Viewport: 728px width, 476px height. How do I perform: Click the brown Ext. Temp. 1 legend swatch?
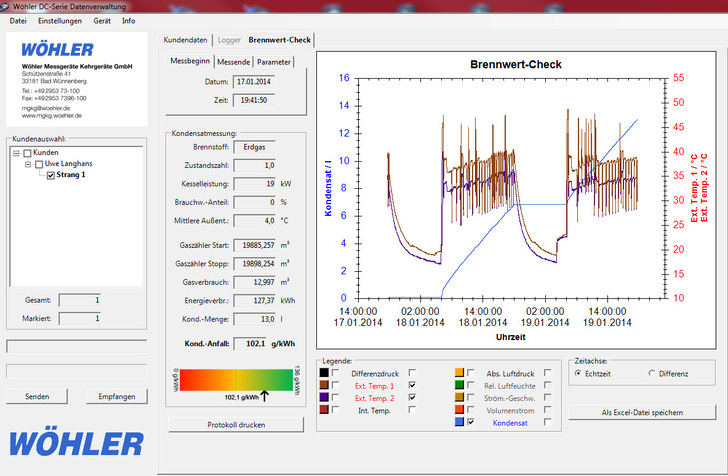coord(324,385)
